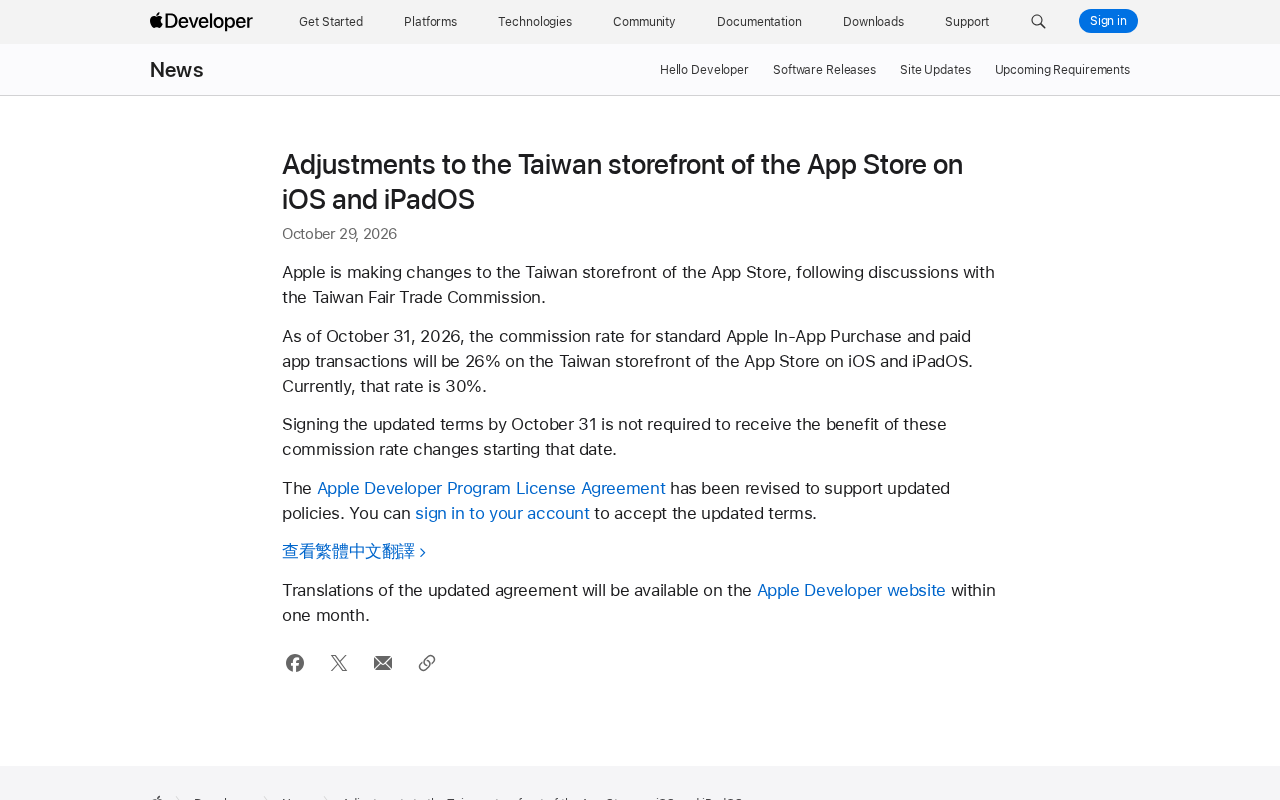Copy article link with chain icon
Viewport: 1280px width, 800px height.
427,663
